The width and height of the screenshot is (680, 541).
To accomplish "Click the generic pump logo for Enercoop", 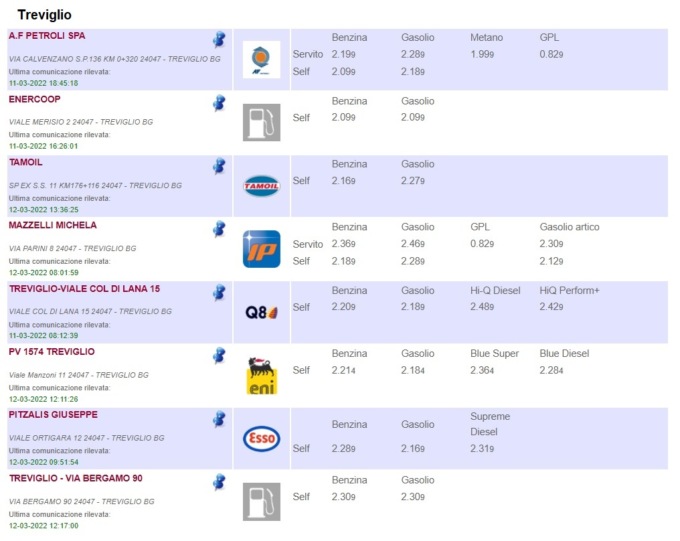I will (262, 122).
